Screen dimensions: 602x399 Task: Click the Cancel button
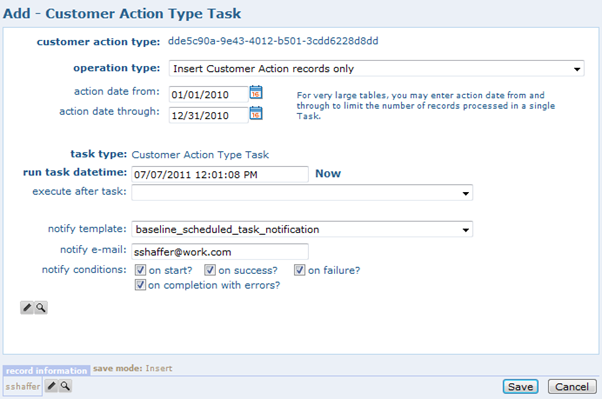(x=572, y=387)
